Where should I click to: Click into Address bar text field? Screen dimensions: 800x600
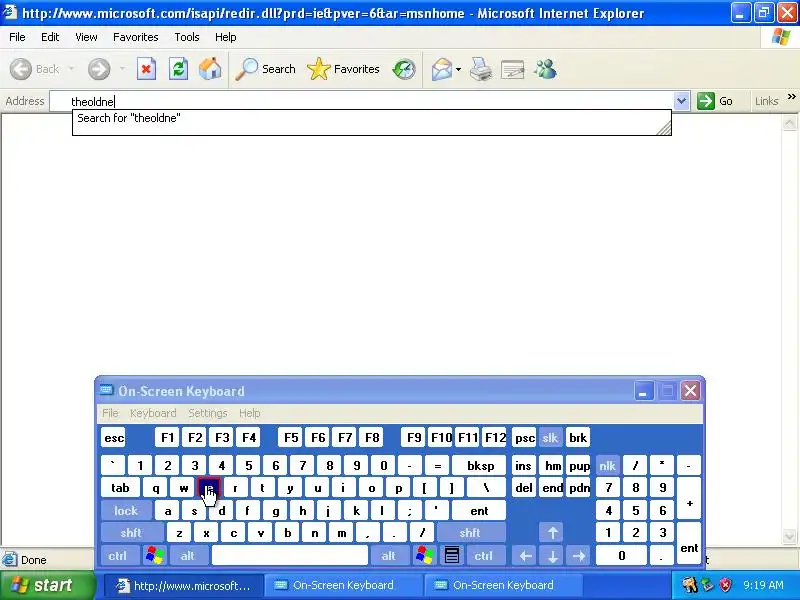coord(361,101)
